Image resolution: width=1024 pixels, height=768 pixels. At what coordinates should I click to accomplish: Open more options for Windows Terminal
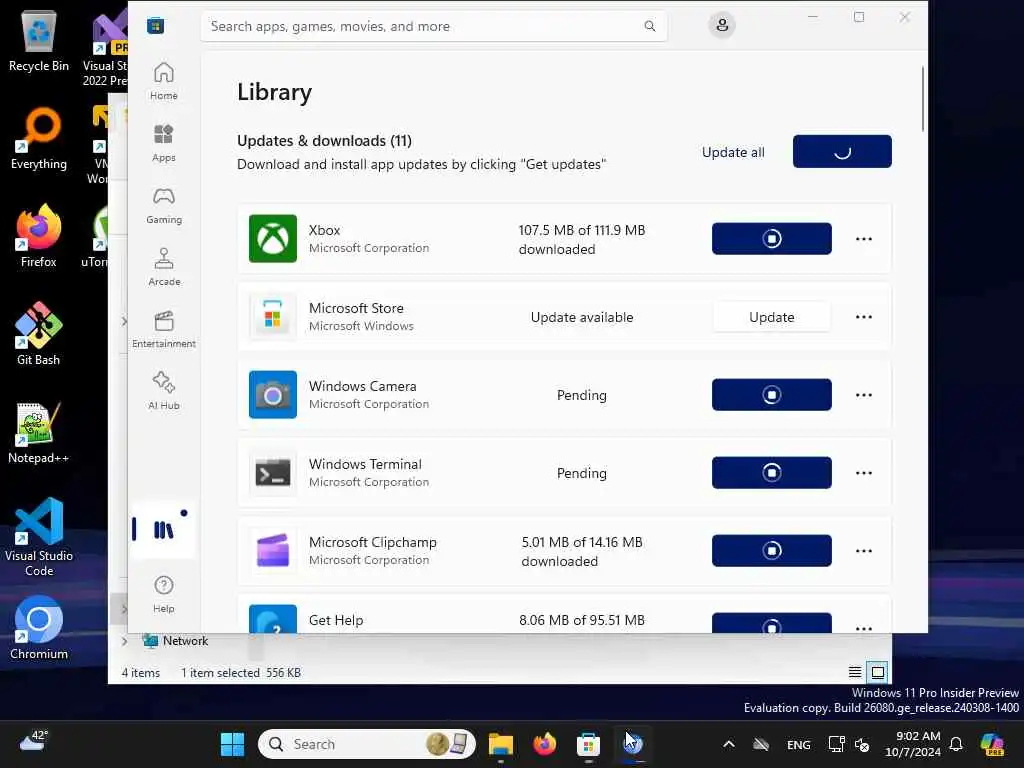pos(863,473)
